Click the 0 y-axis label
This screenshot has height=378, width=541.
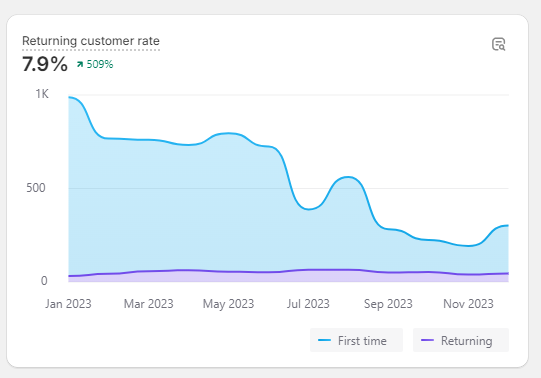click(x=44, y=281)
